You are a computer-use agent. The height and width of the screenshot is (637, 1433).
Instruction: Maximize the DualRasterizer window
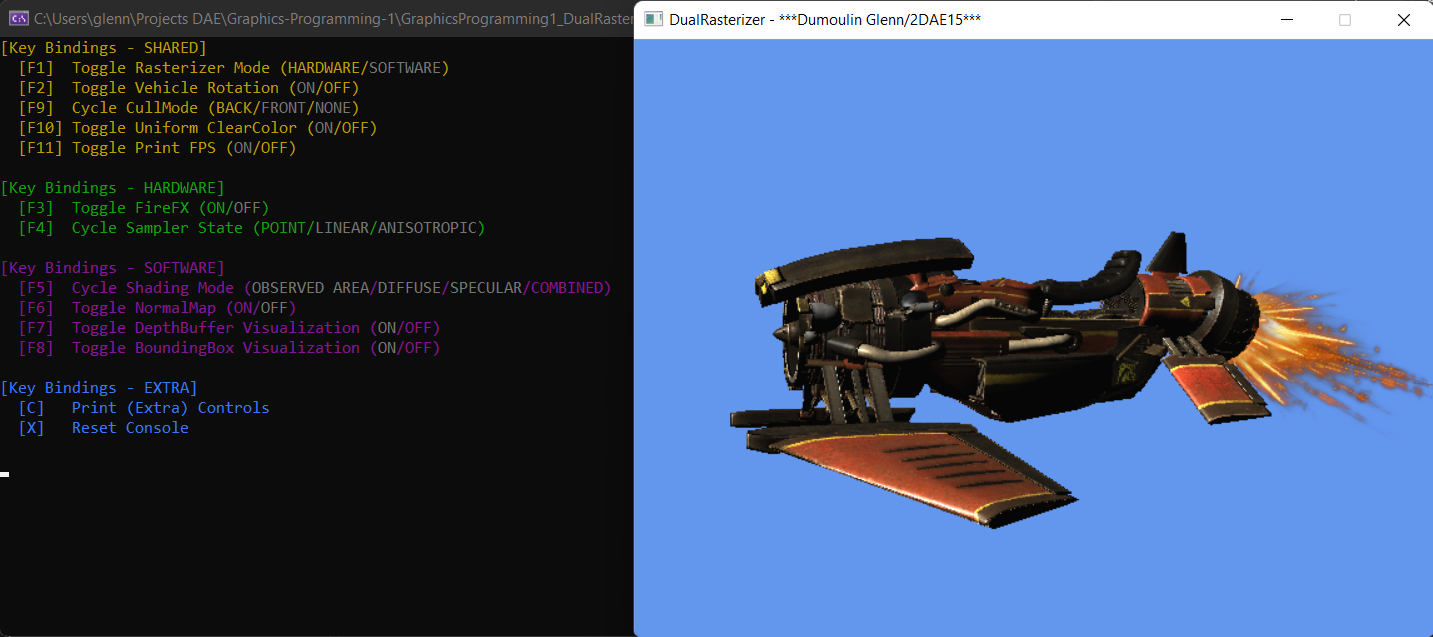point(1345,19)
